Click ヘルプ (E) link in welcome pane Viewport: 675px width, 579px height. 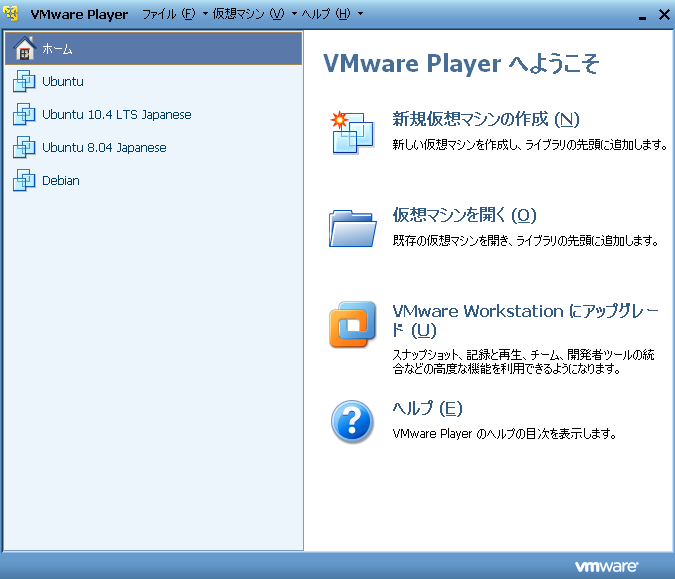tap(427, 408)
